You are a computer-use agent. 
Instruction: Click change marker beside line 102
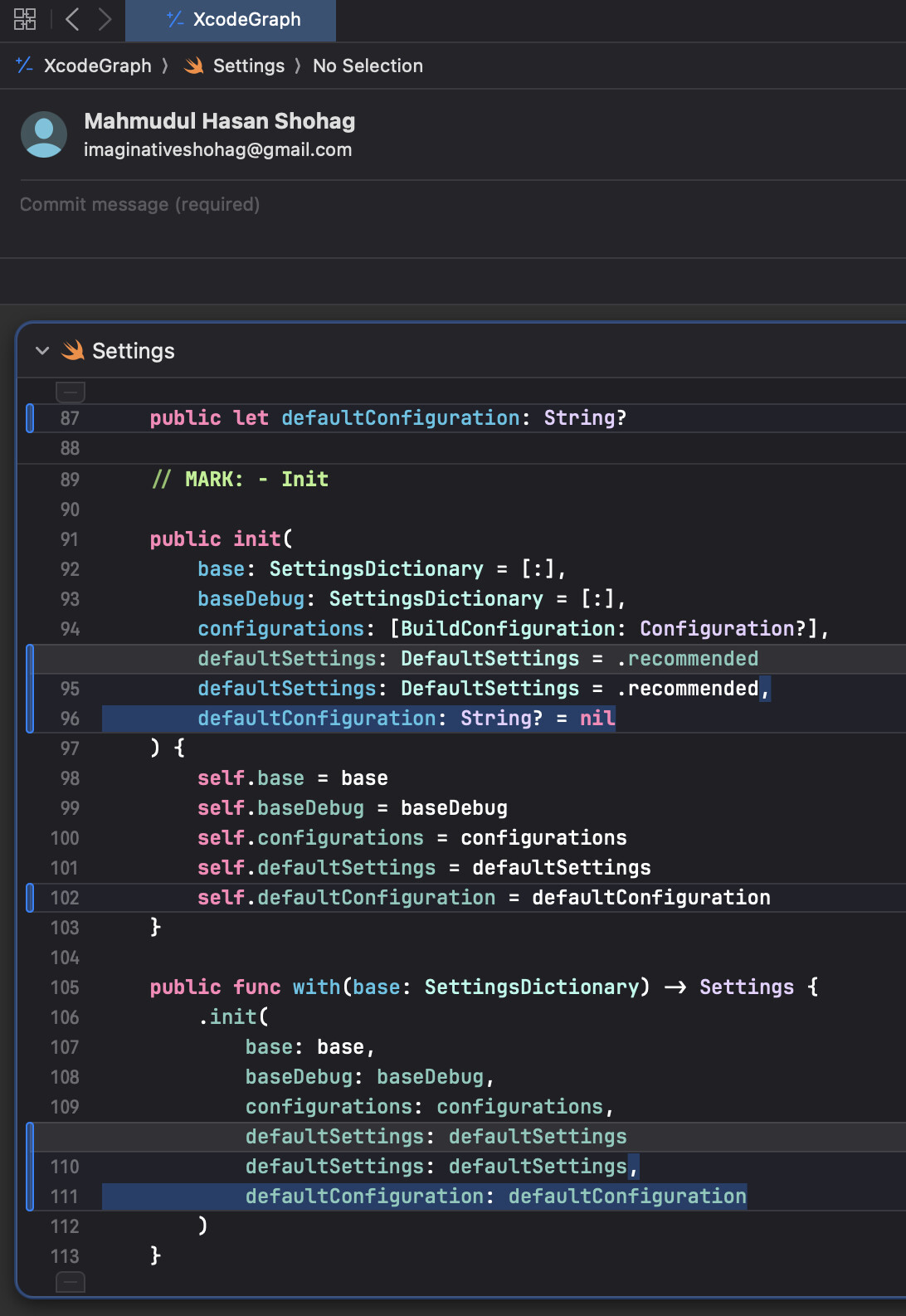click(x=30, y=898)
